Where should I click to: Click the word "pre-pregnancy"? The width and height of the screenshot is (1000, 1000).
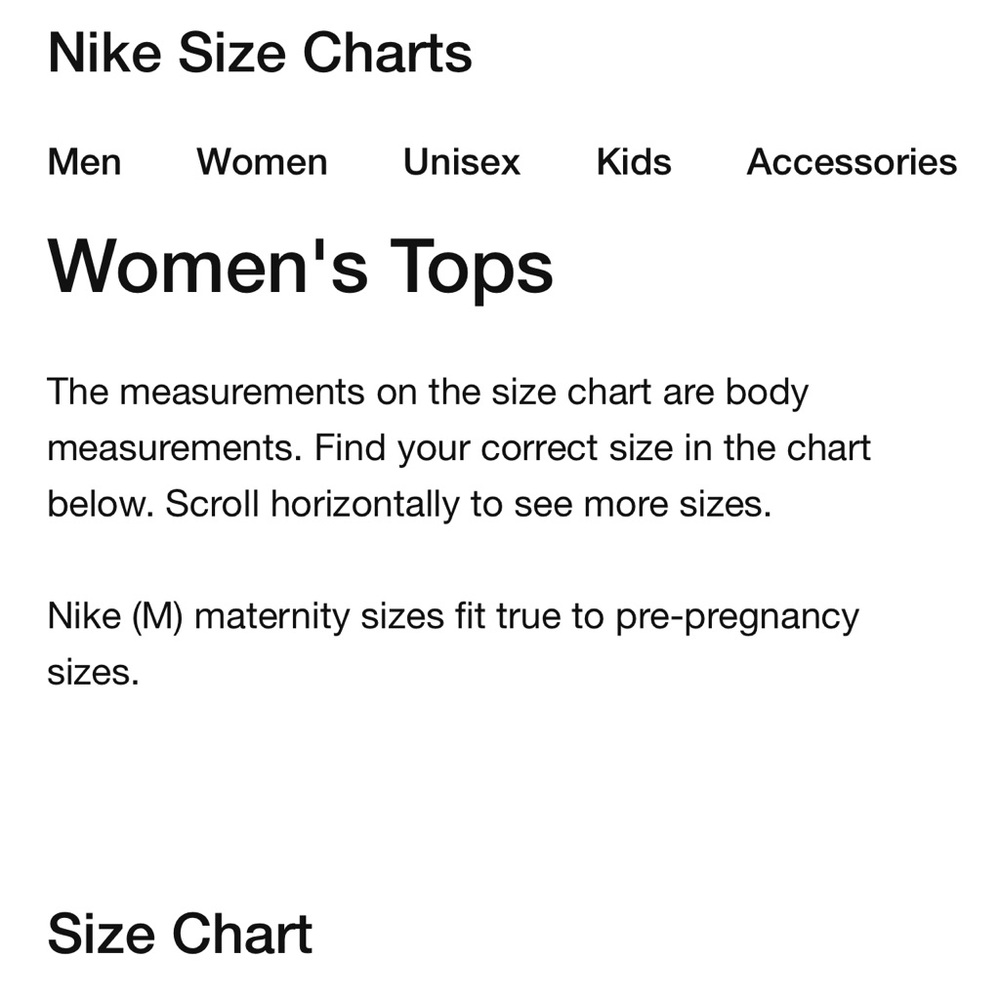(x=737, y=616)
